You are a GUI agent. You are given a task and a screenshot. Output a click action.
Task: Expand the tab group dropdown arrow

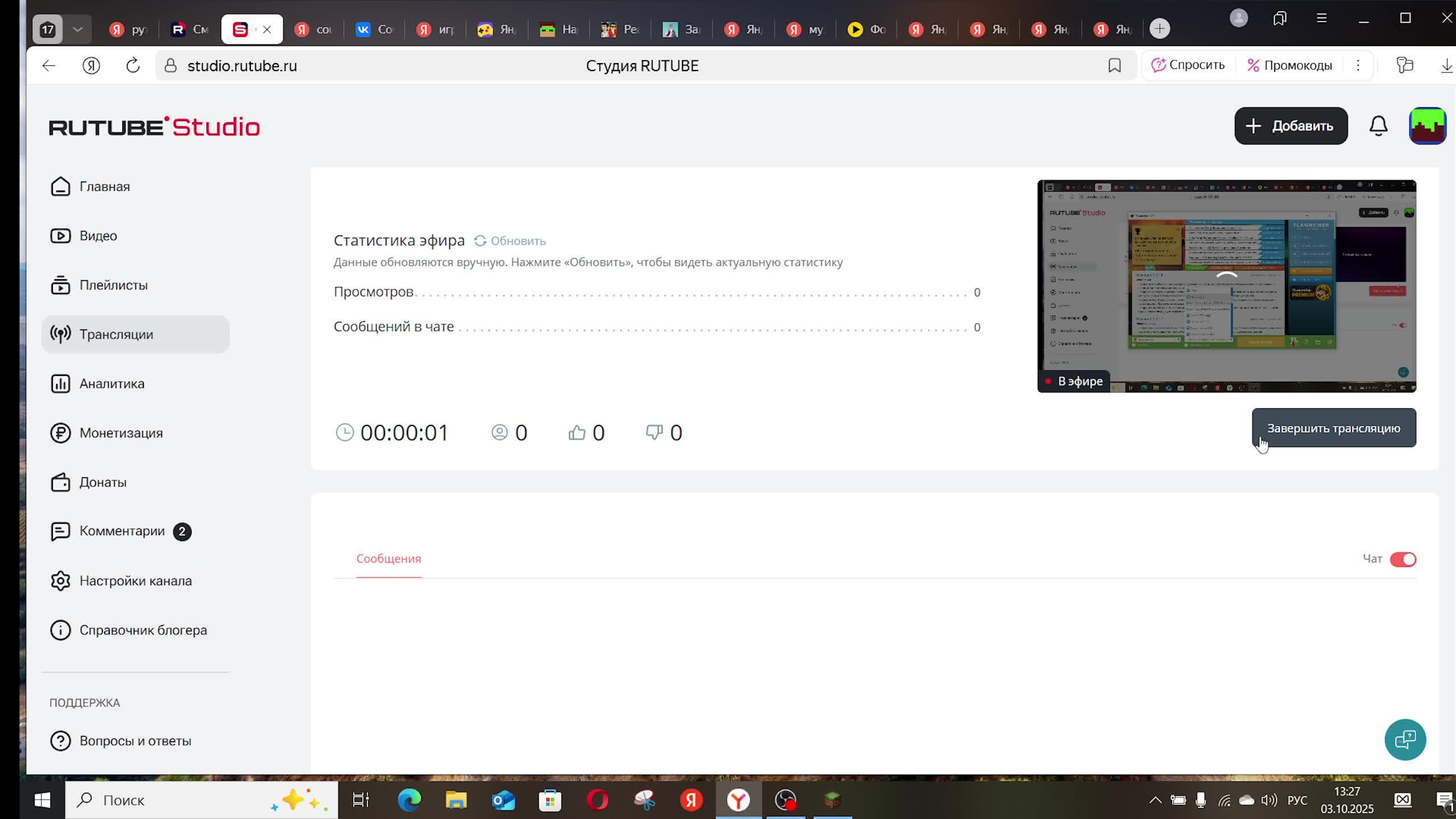(x=78, y=29)
